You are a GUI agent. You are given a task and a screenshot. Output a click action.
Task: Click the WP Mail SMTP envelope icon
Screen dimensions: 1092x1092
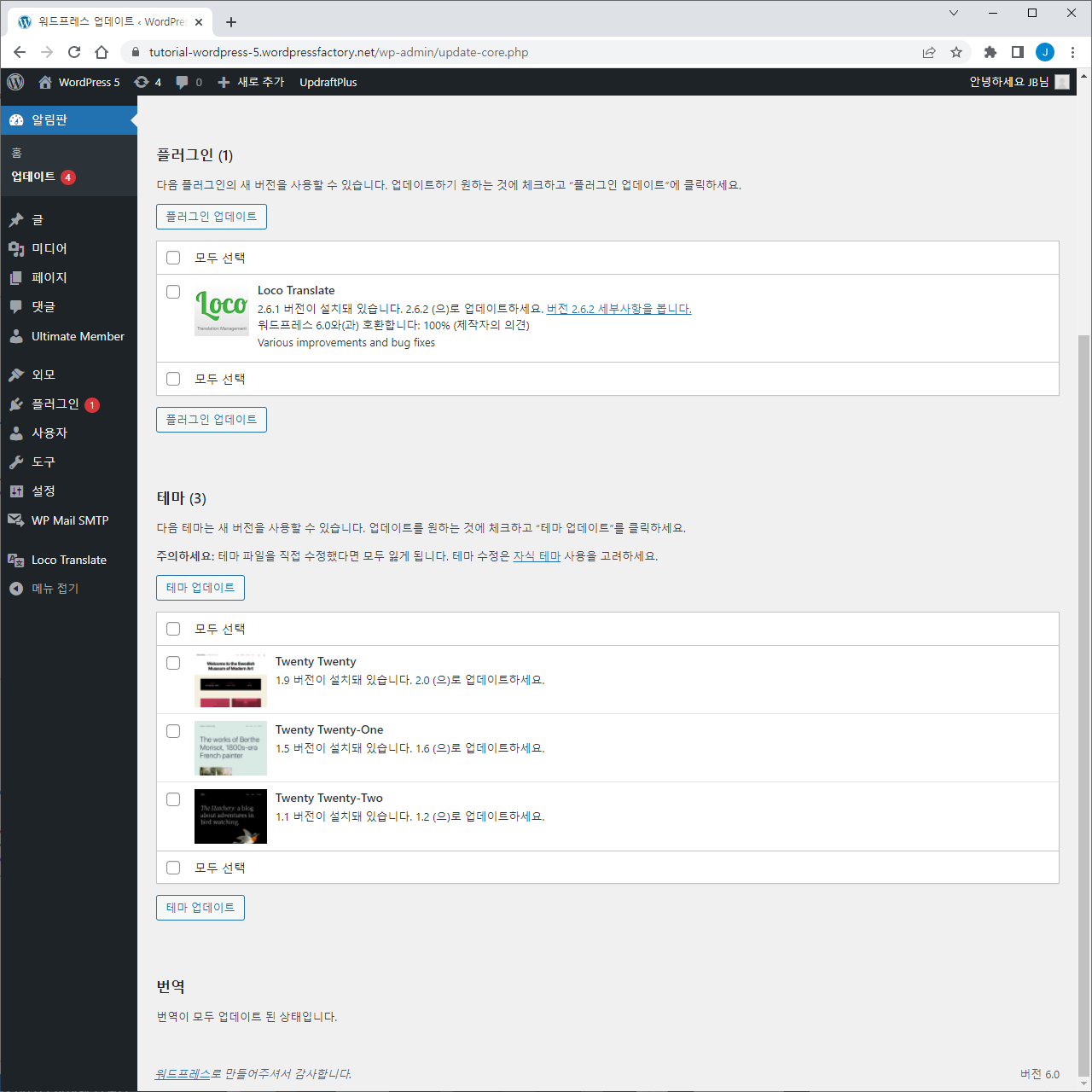tap(16, 520)
